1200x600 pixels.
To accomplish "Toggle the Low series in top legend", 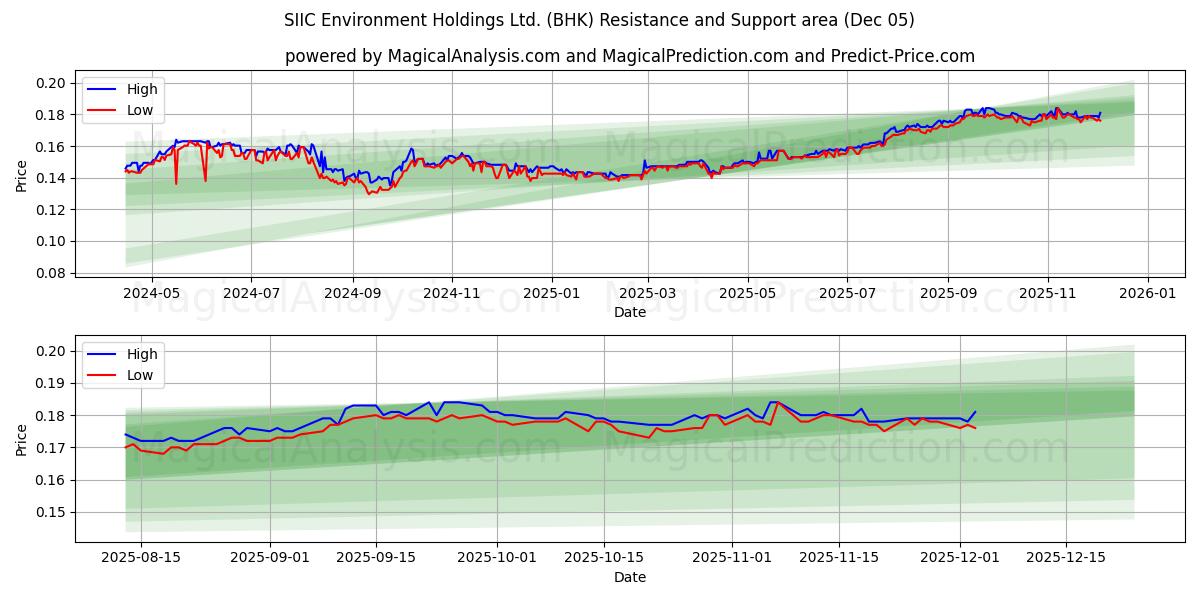I will (140, 110).
